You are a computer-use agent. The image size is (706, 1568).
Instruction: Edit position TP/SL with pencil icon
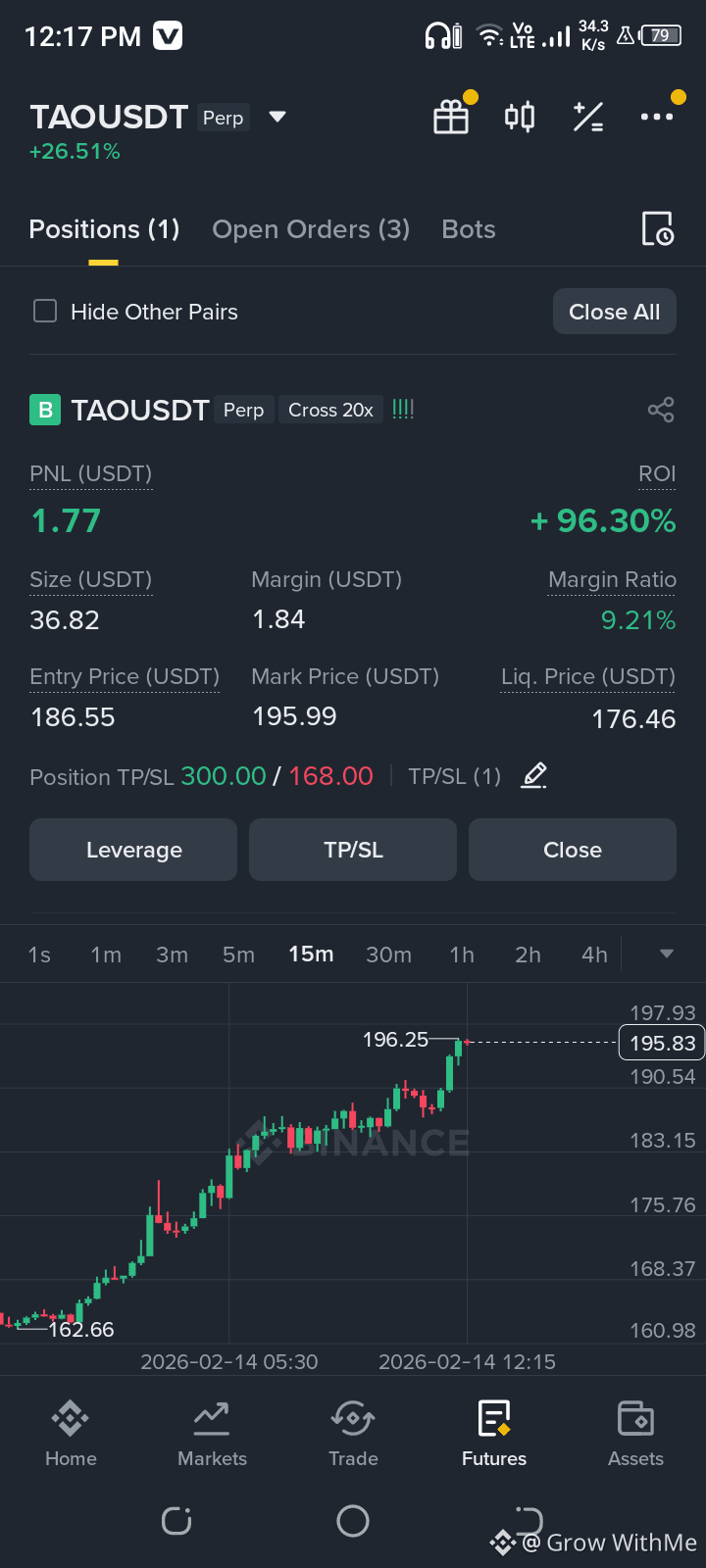(x=534, y=776)
